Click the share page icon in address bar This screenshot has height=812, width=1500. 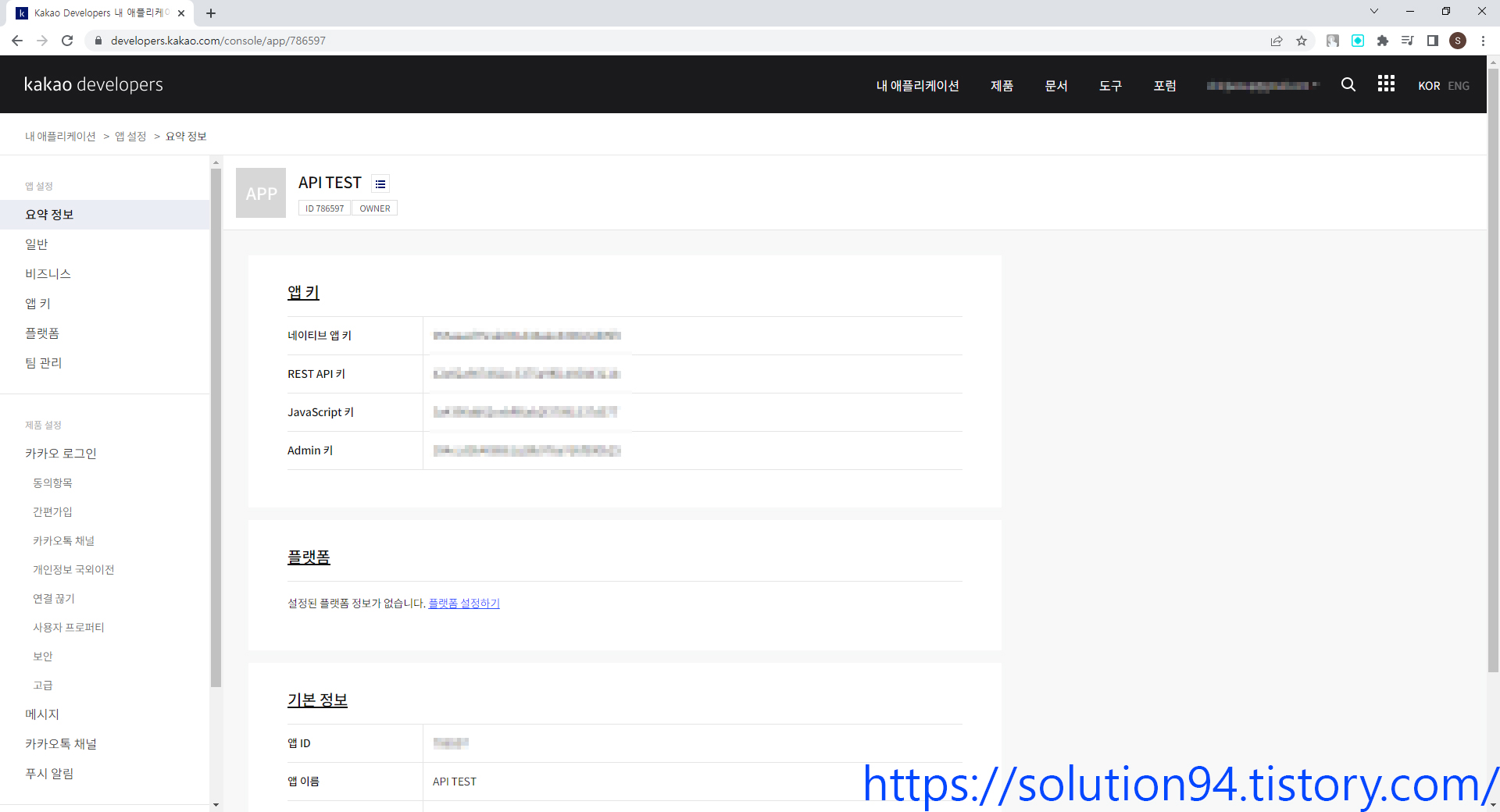tap(1277, 41)
